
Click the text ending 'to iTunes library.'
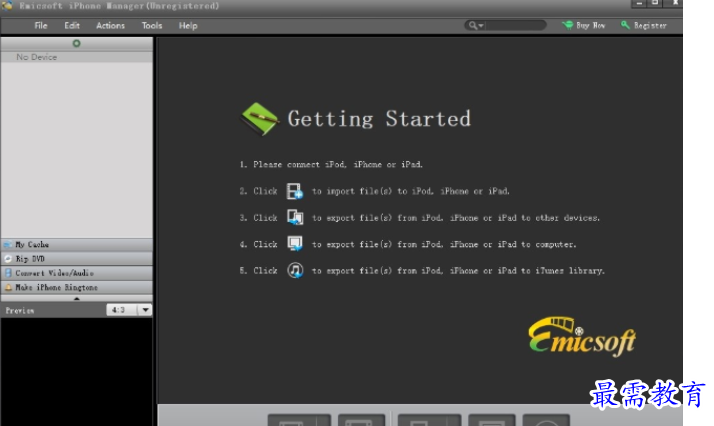click(458, 271)
